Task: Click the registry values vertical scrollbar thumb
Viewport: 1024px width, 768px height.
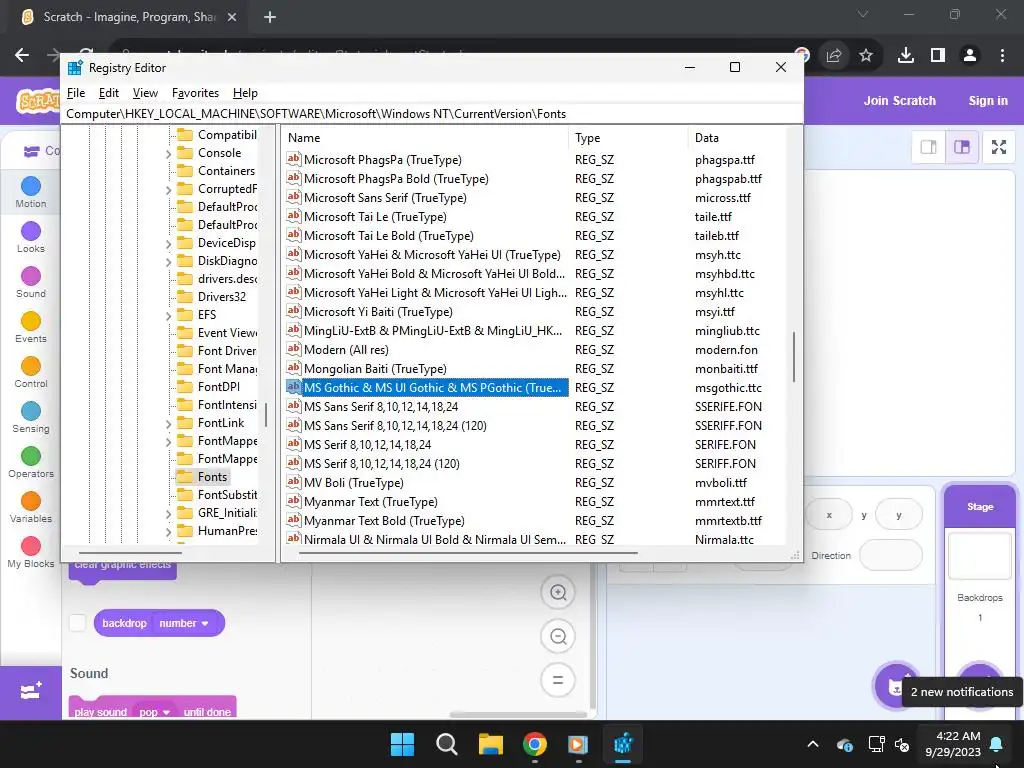Action: pos(794,357)
